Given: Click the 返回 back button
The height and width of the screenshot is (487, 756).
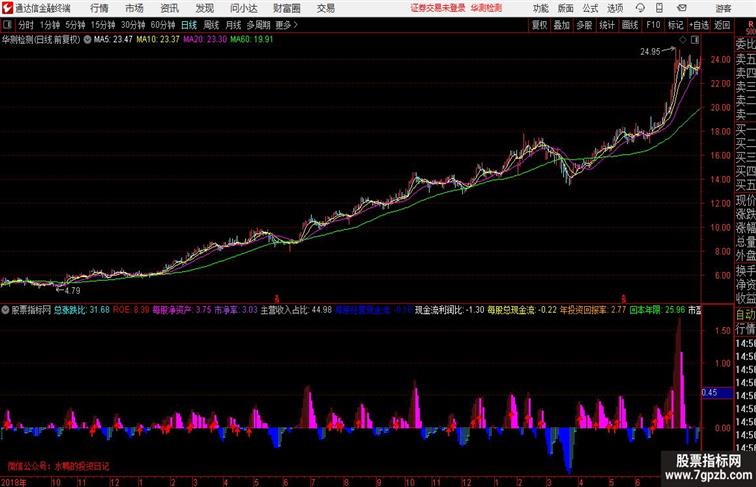Looking at the screenshot, I should (x=722, y=25).
